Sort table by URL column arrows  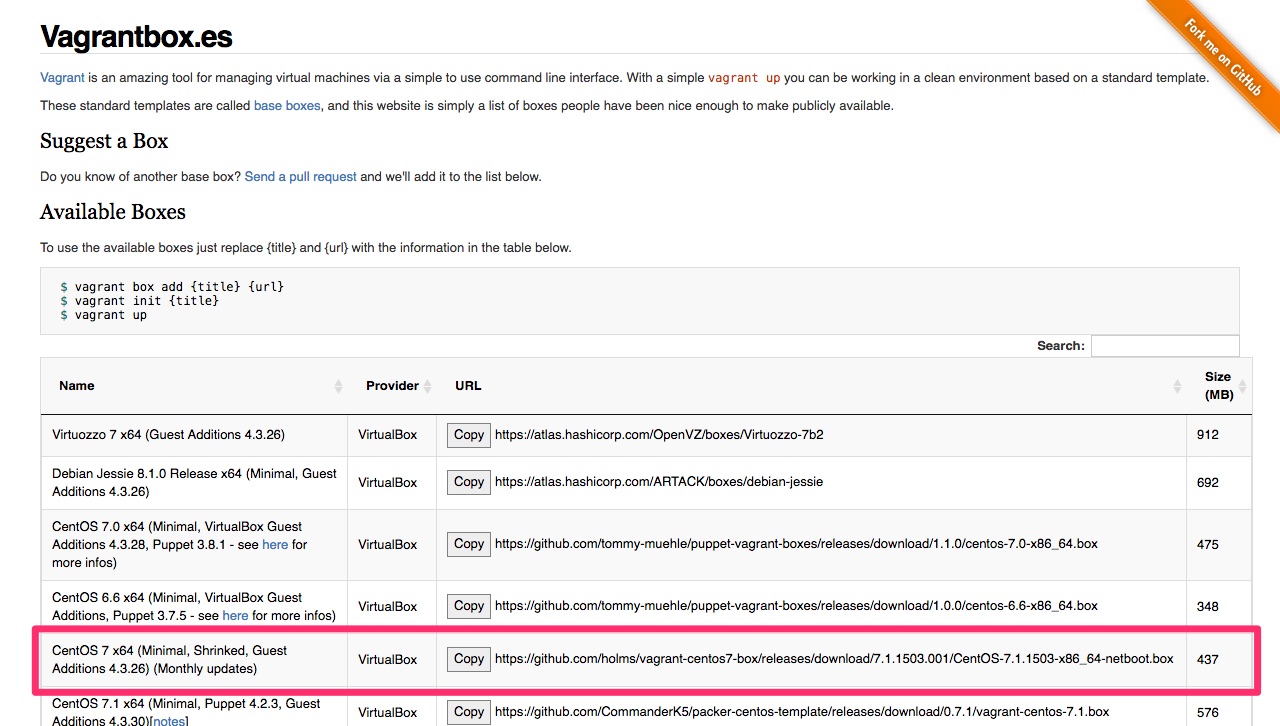tap(1177, 387)
